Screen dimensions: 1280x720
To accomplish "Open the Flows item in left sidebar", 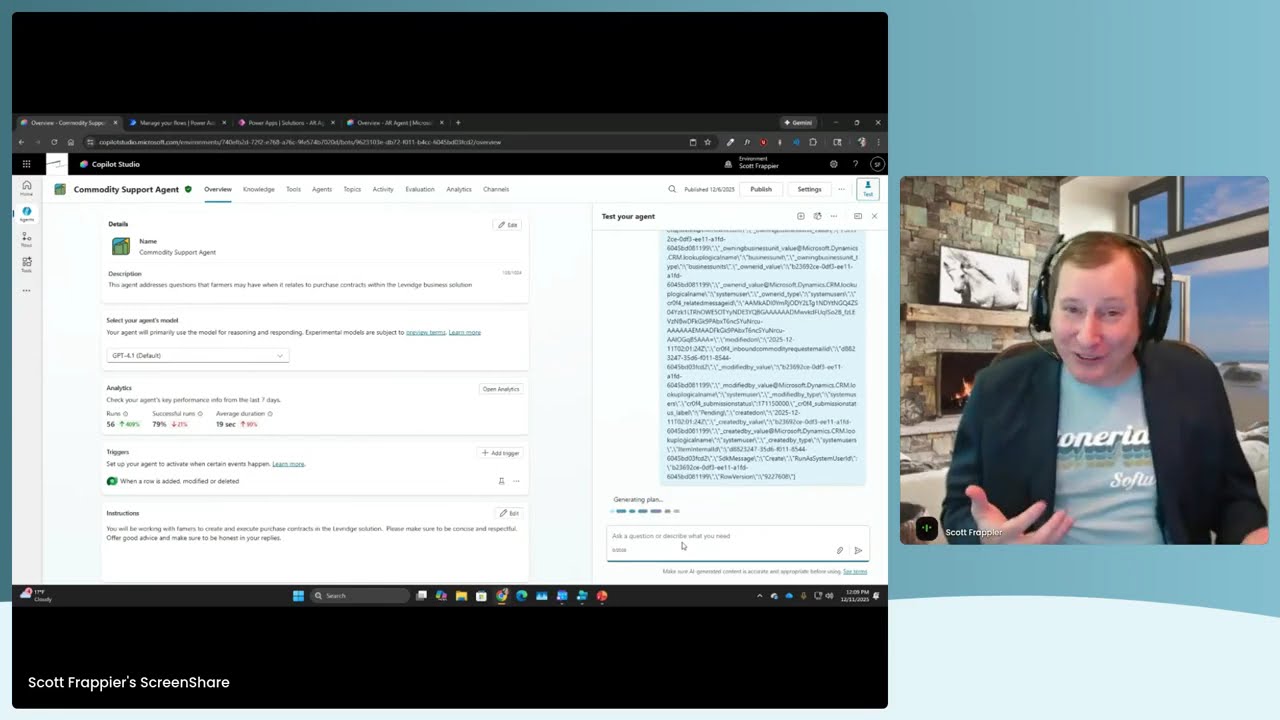I will pos(26,240).
